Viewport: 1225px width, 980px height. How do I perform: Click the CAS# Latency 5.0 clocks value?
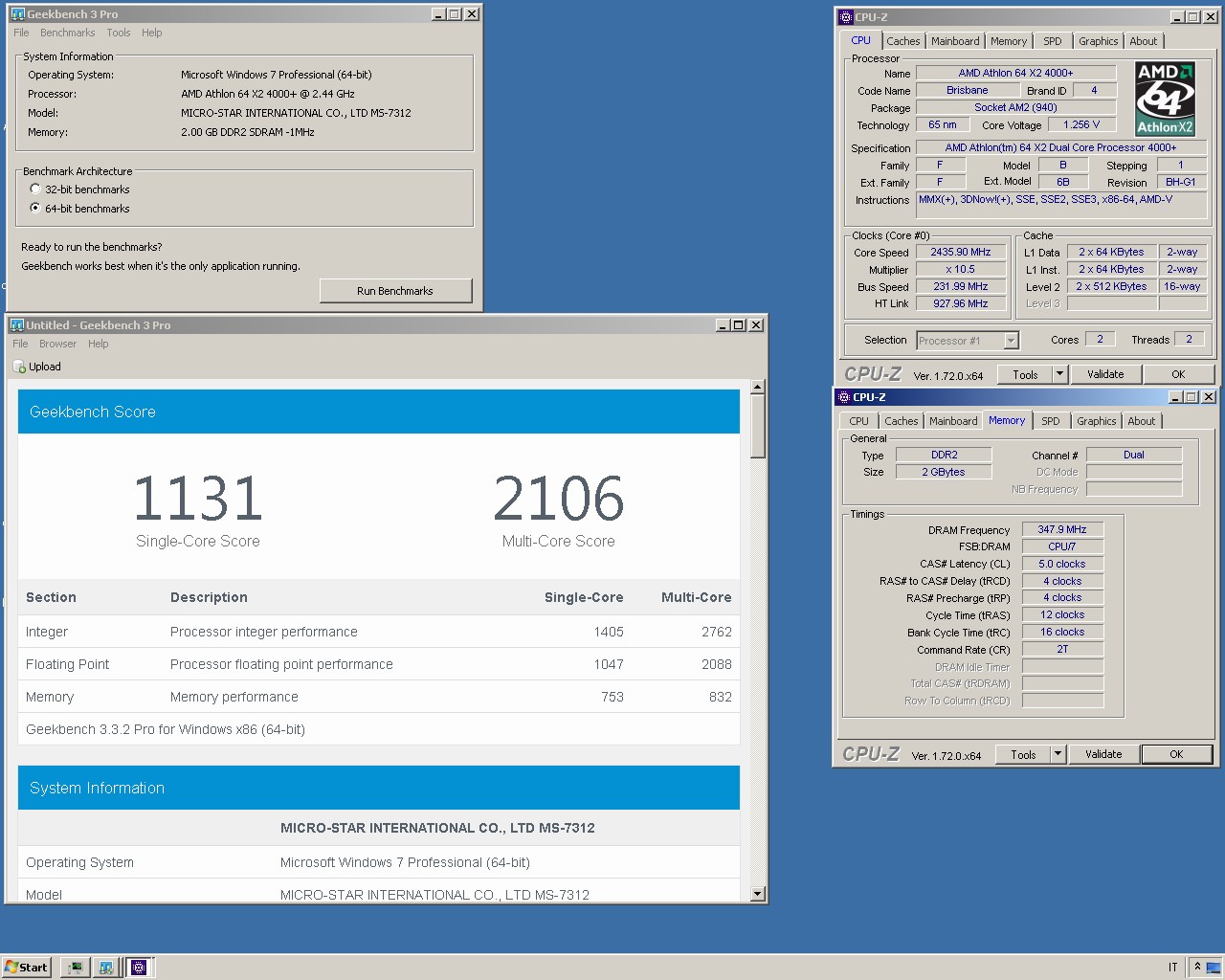tap(1062, 564)
